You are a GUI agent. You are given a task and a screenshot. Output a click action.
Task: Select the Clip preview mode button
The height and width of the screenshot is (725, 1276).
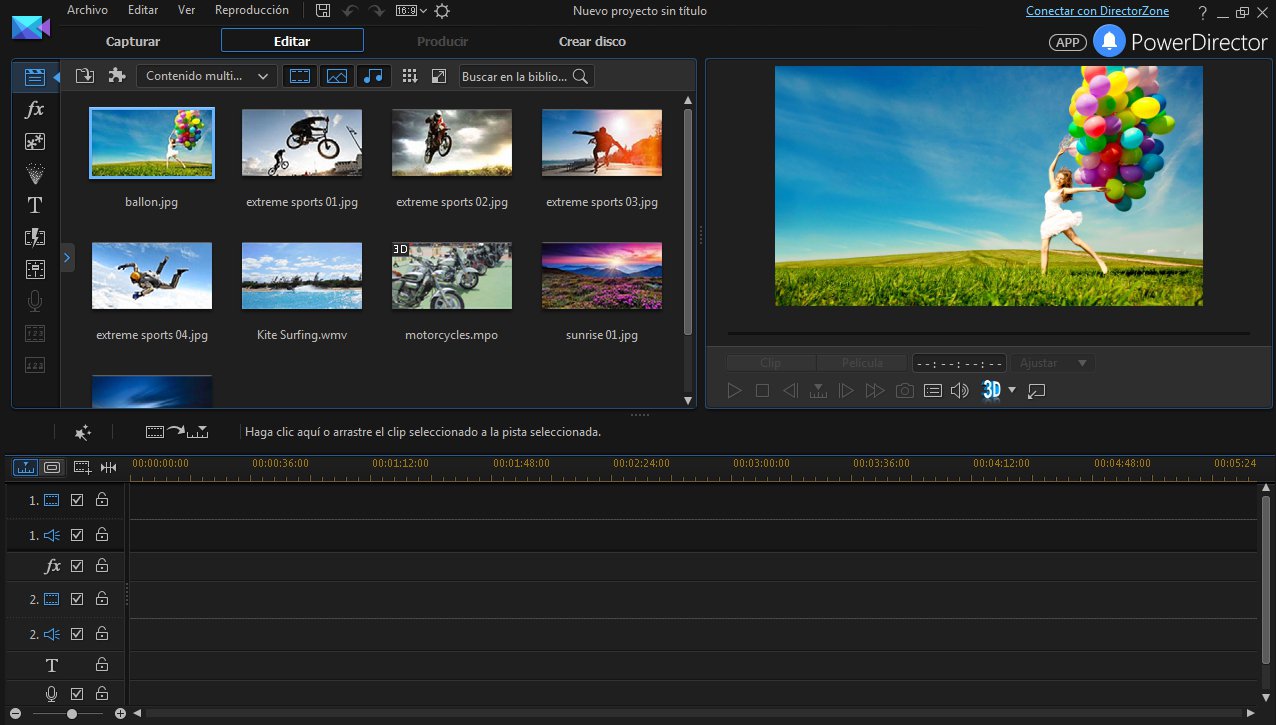point(771,363)
